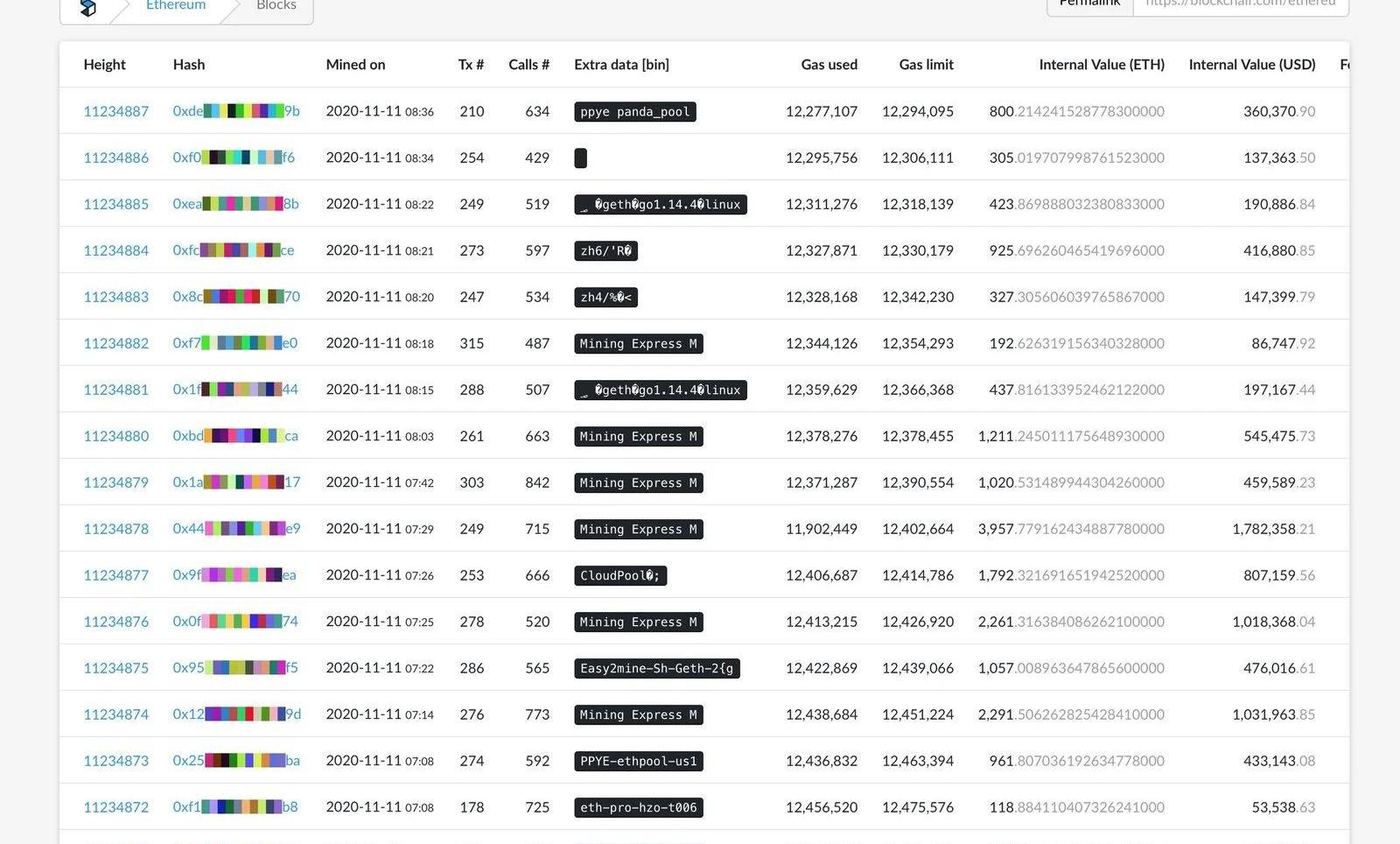The width and height of the screenshot is (1400, 844).
Task: Click the empty extra data badge for block 11234886
Action: [580, 158]
